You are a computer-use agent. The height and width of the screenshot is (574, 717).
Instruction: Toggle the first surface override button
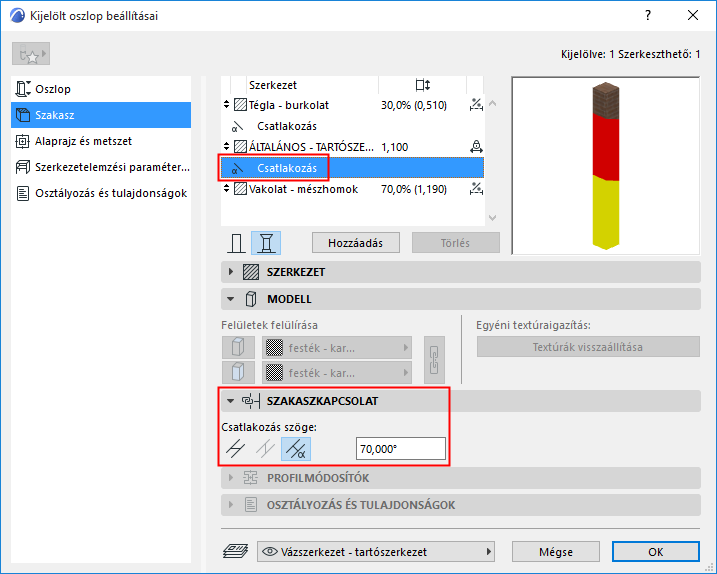click(238, 348)
